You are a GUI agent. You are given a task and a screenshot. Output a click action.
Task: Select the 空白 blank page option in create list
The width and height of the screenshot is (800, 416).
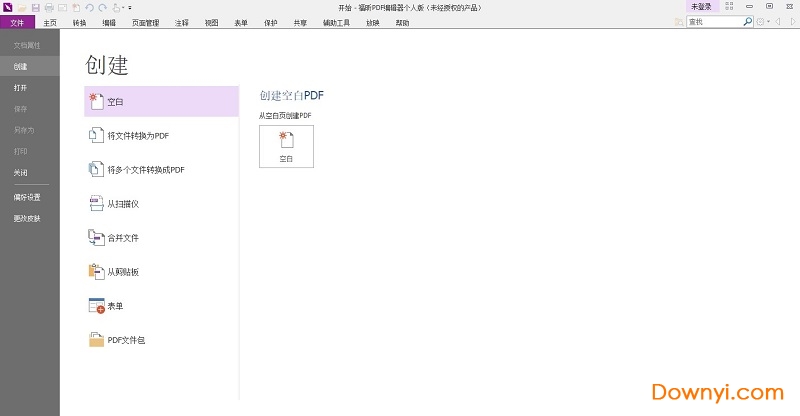tap(161, 102)
